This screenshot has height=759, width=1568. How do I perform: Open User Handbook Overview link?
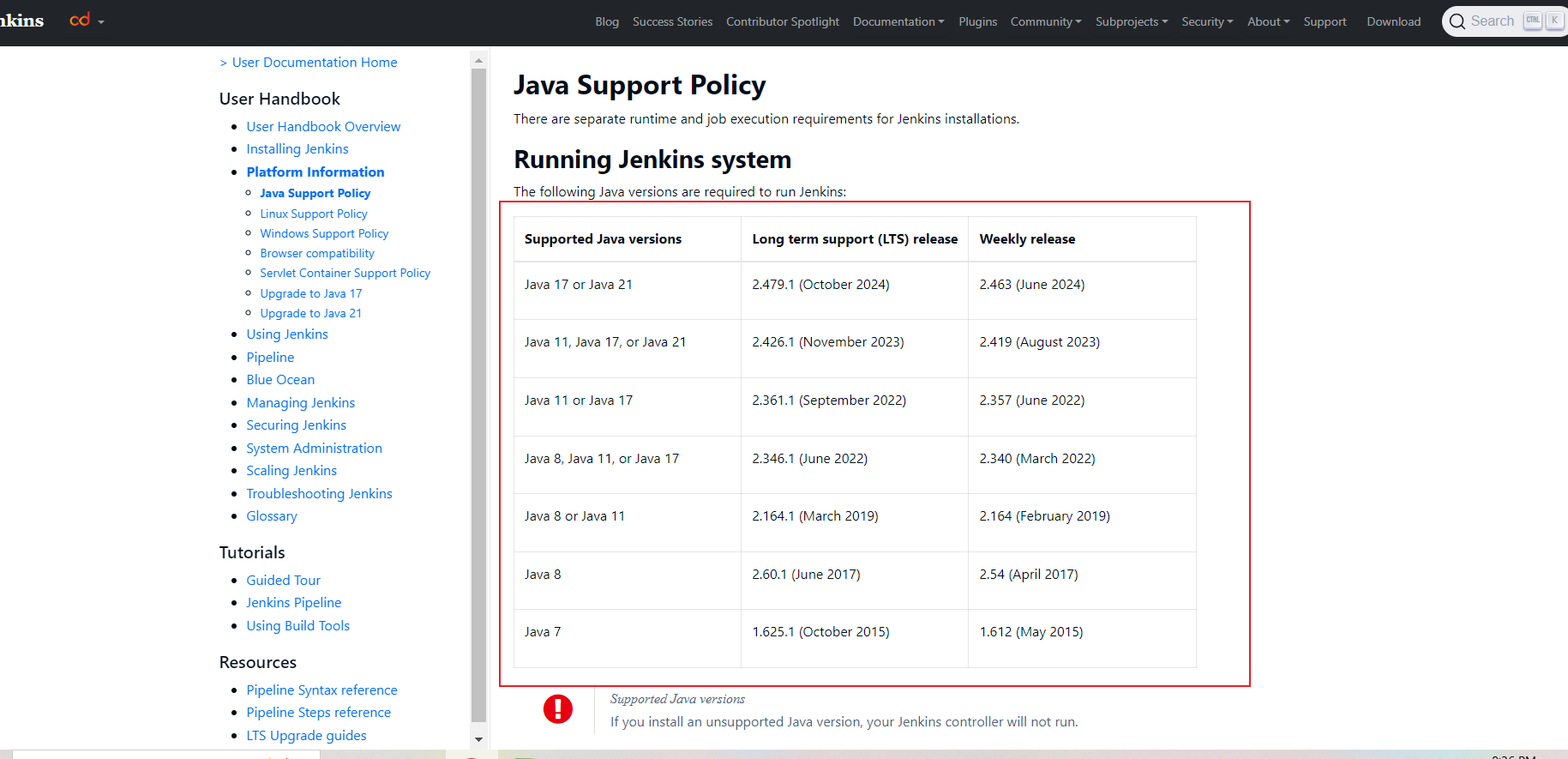click(x=323, y=126)
